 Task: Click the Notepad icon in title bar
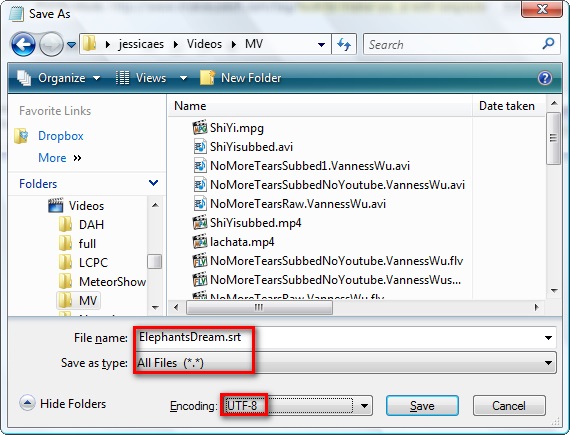[x=17, y=14]
